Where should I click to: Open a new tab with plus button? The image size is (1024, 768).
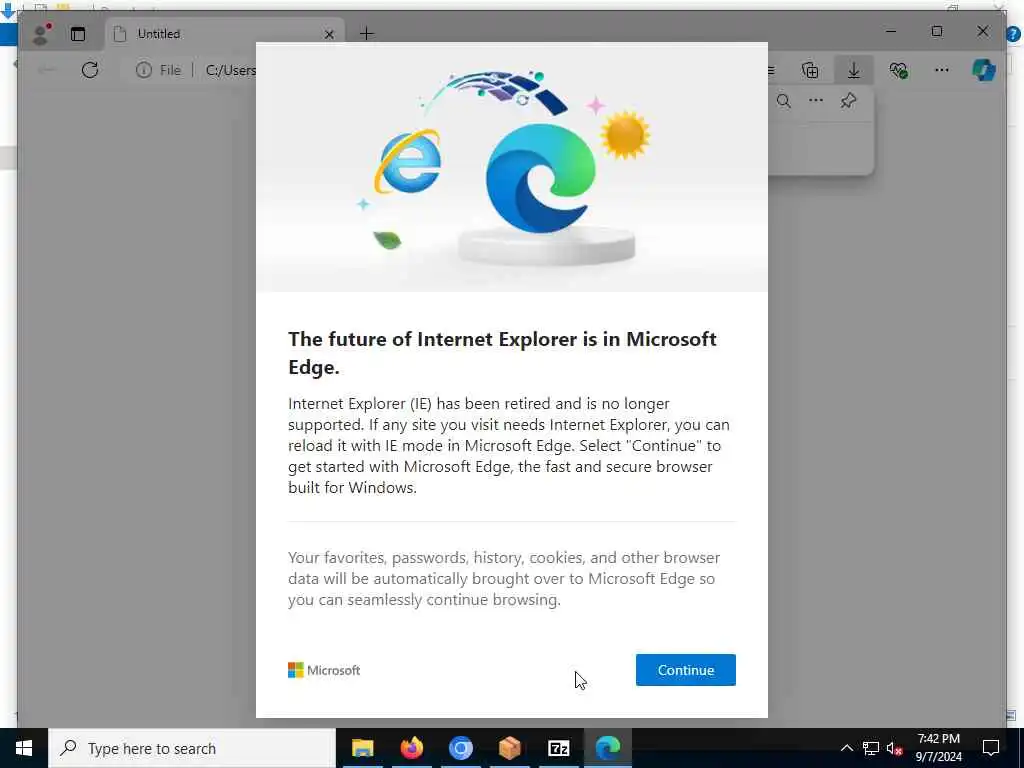[367, 33]
